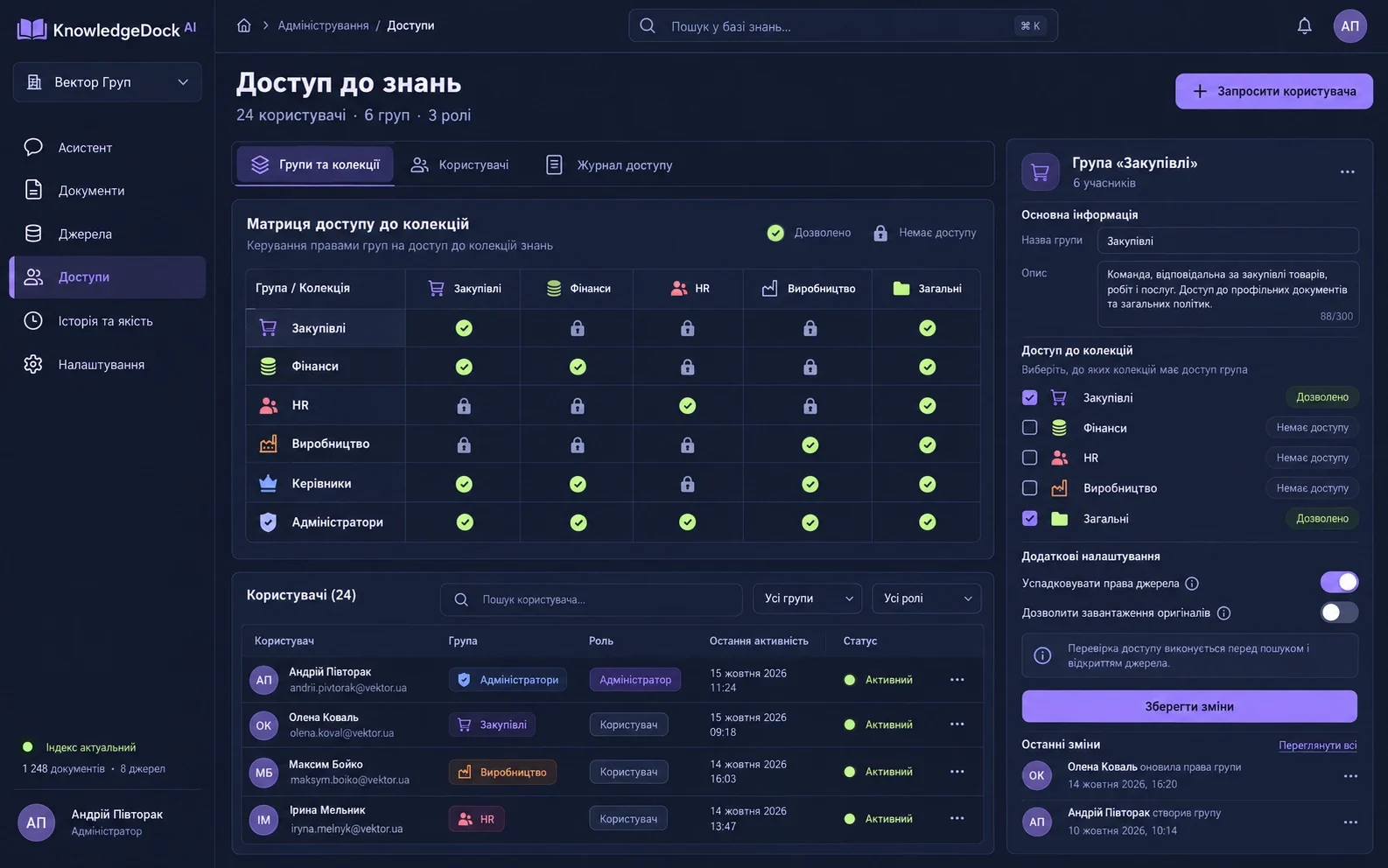Open the notifications bell
Screen dimensions: 1388x868
[x=1304, y=25]
